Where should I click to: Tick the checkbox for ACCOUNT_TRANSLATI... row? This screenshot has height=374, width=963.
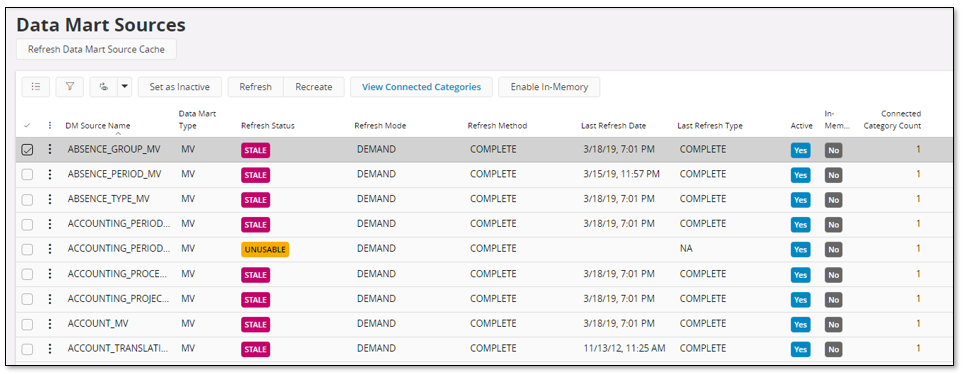point(28,349)
